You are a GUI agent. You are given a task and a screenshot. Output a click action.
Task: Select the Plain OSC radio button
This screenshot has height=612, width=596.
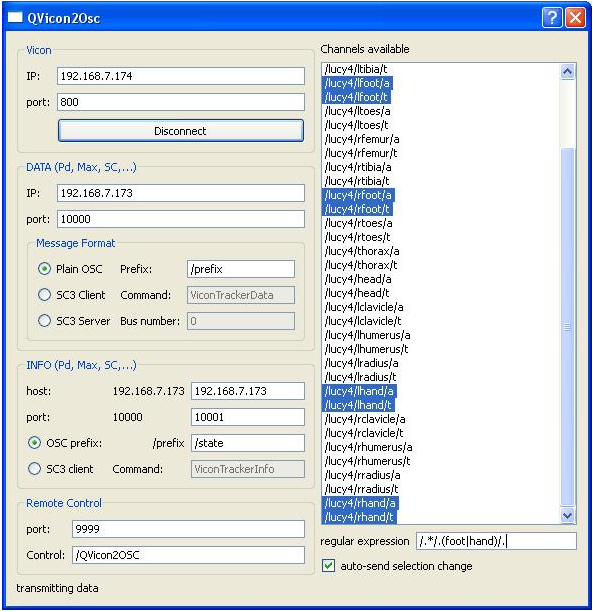pos(44,269)
